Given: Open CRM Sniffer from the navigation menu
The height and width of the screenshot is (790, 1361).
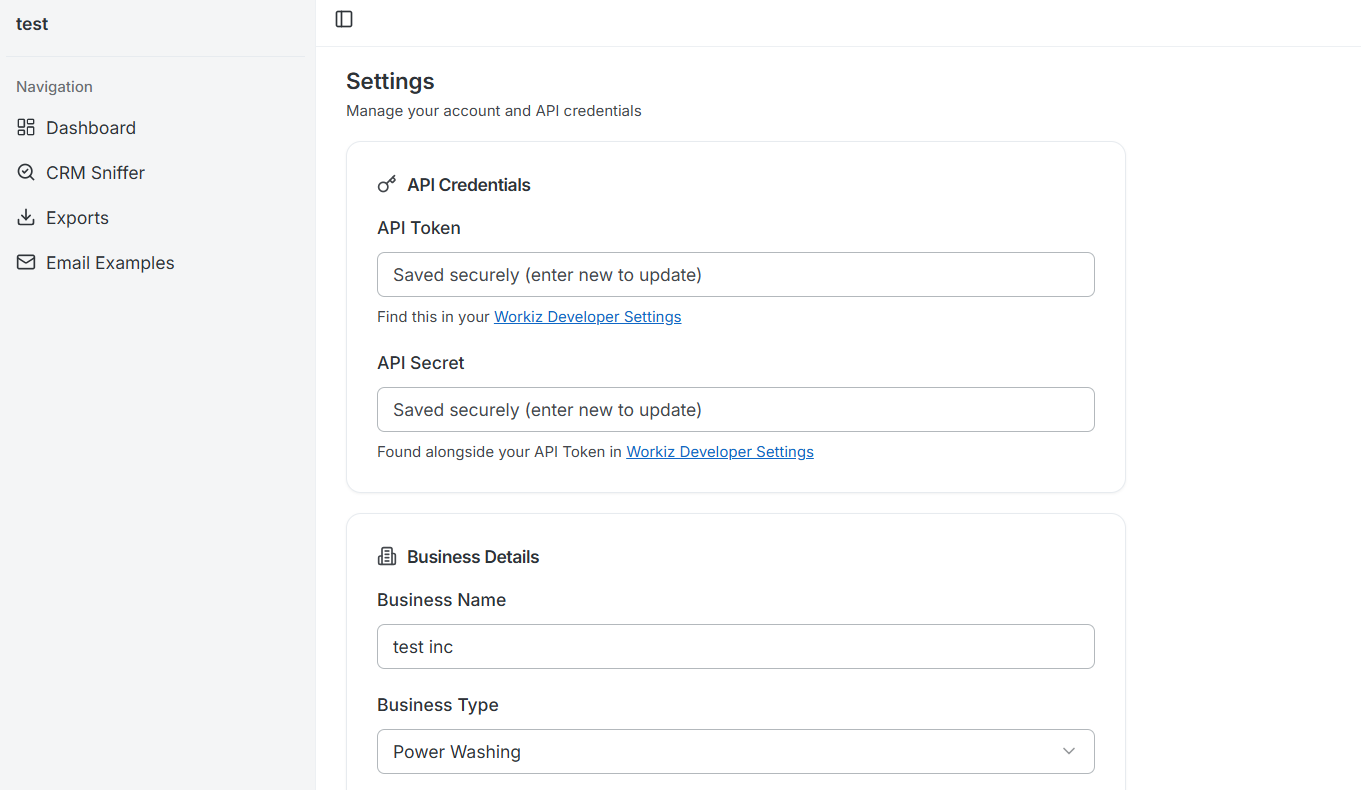Looking at the screenshot, I should (95, 172).
